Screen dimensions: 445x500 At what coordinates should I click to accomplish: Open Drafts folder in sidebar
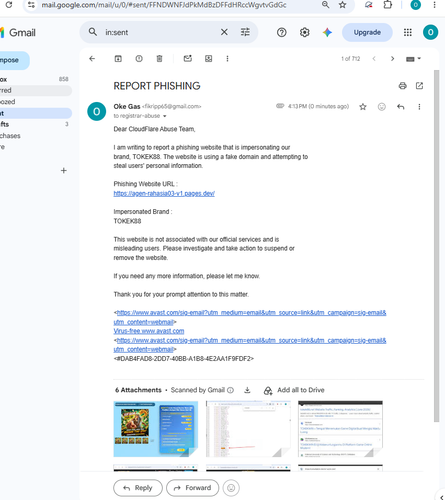pyautogui.click(x=35, y=124)
